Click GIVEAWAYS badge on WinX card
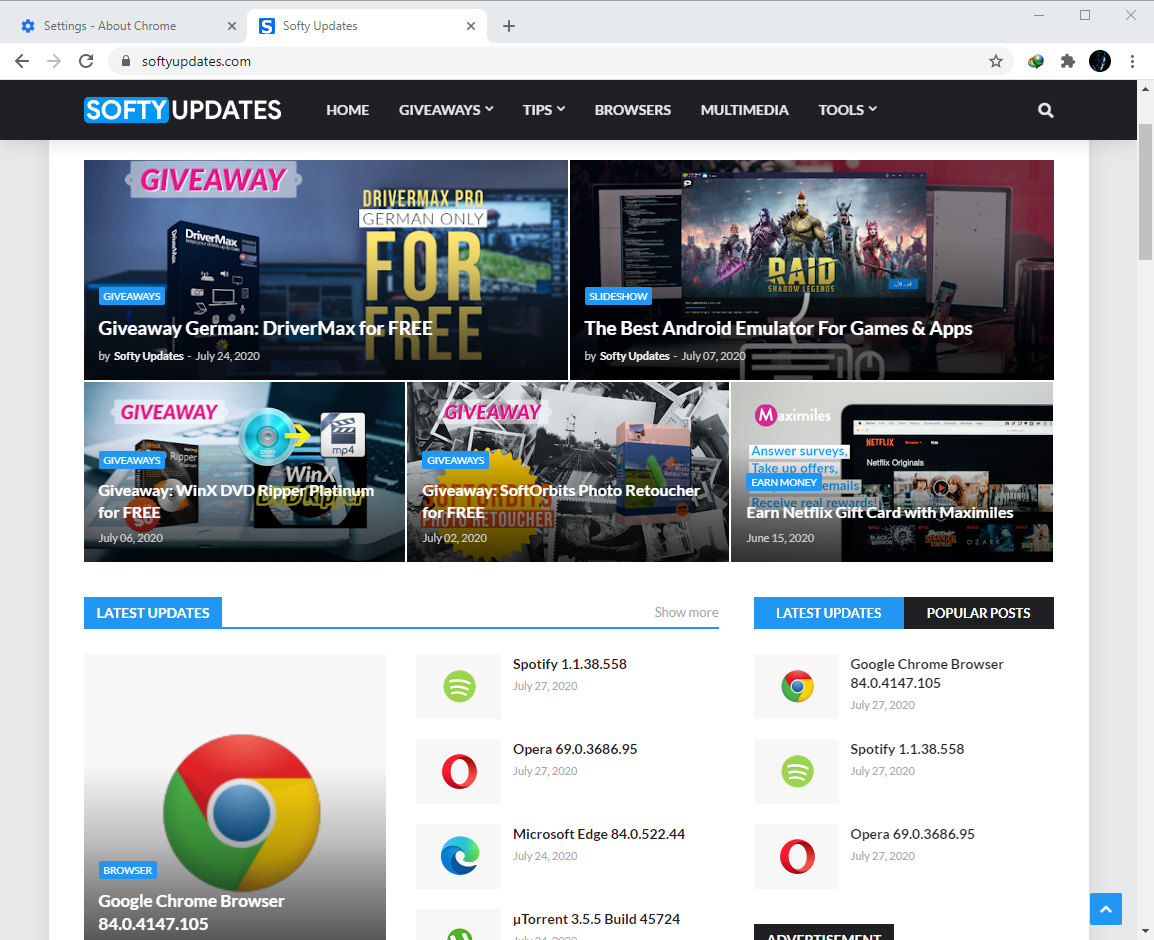The image size is (1154, 940). (x=132, y=460)
